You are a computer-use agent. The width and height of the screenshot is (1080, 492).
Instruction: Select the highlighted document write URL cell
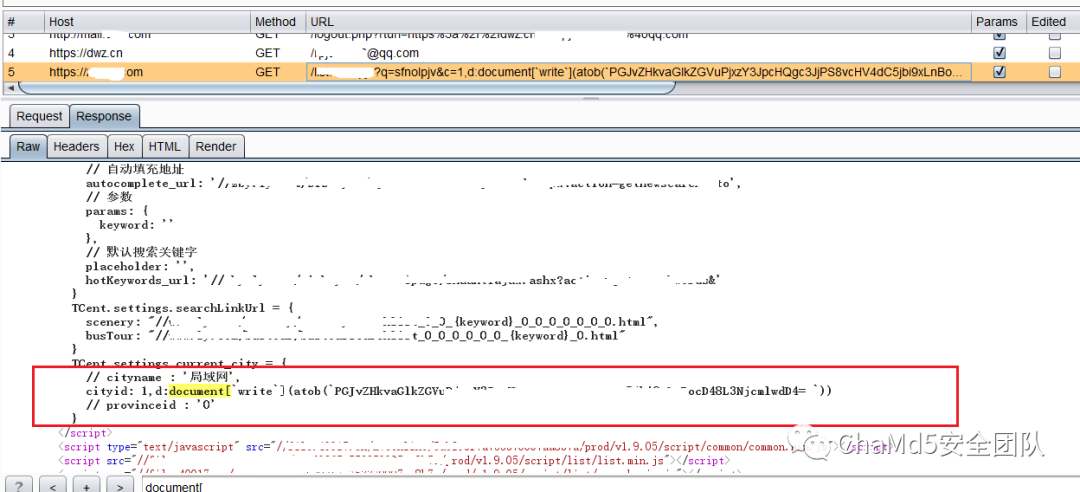[638, 72]
